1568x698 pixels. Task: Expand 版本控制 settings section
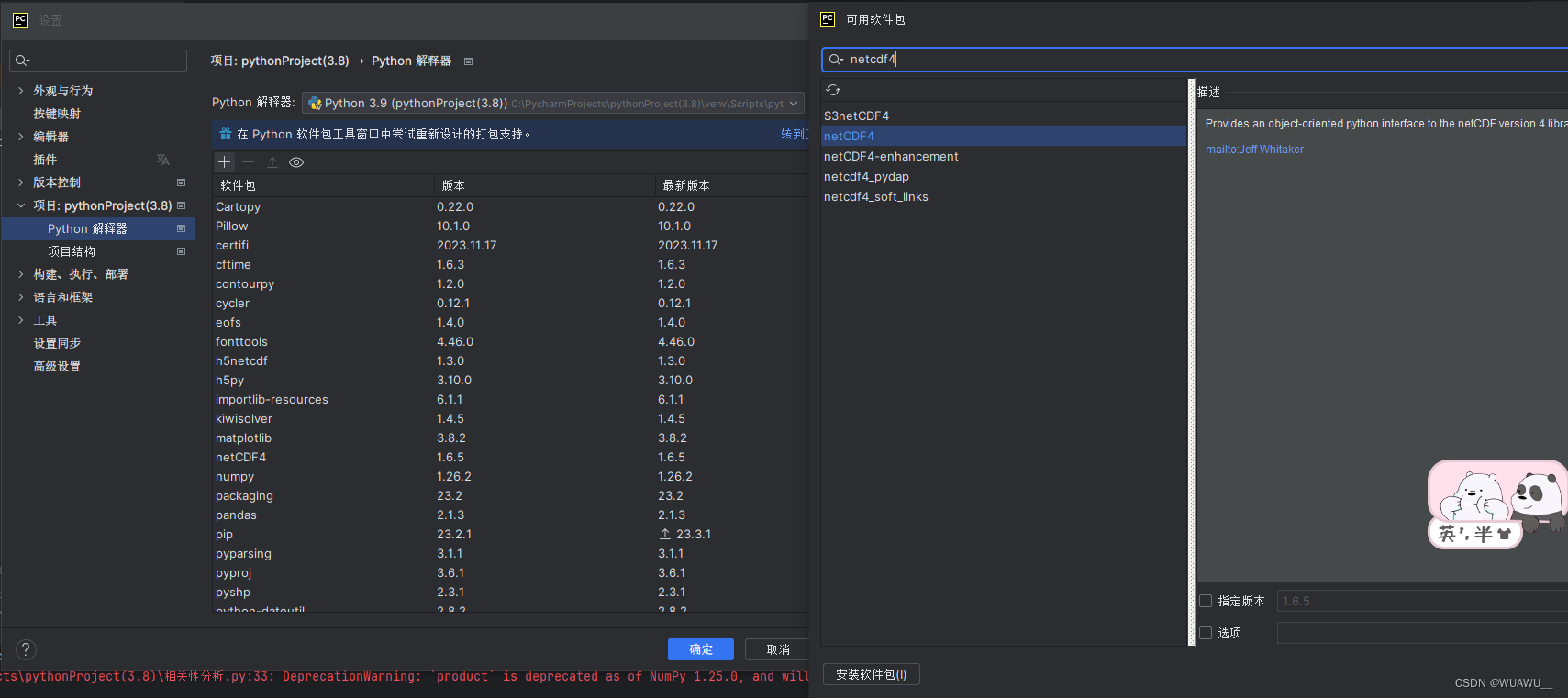(x=21, y=183)
